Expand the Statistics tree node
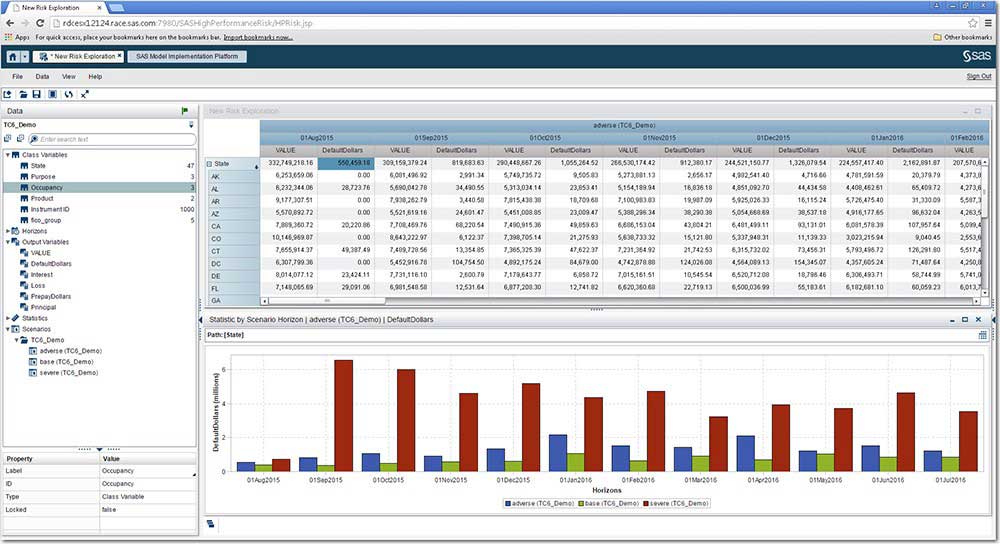The image size is (1000, 544). [x=8, y=318]
